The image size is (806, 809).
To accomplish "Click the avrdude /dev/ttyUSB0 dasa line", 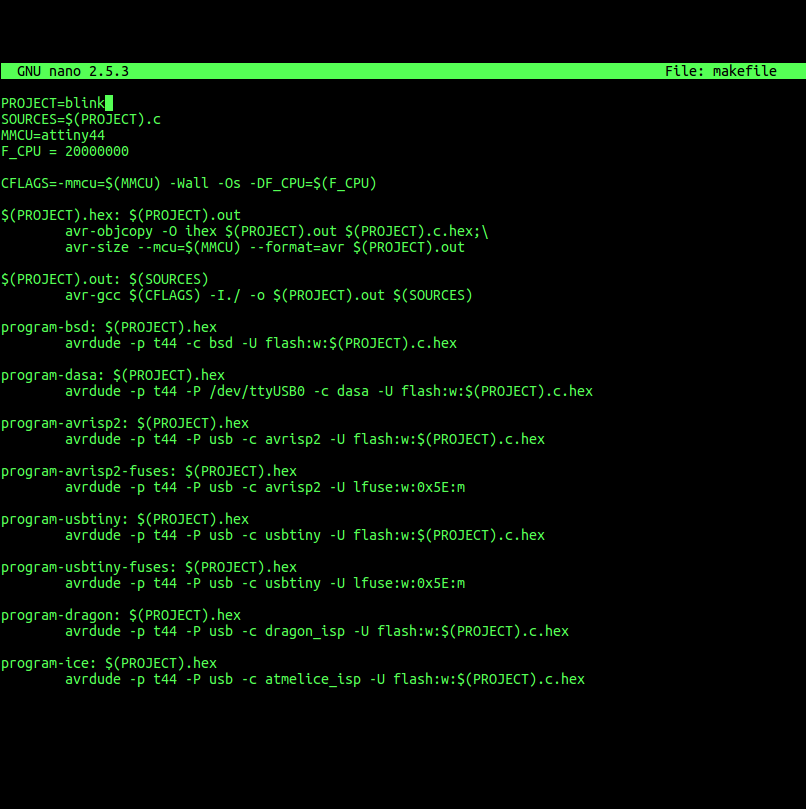I will pos(329,391).
